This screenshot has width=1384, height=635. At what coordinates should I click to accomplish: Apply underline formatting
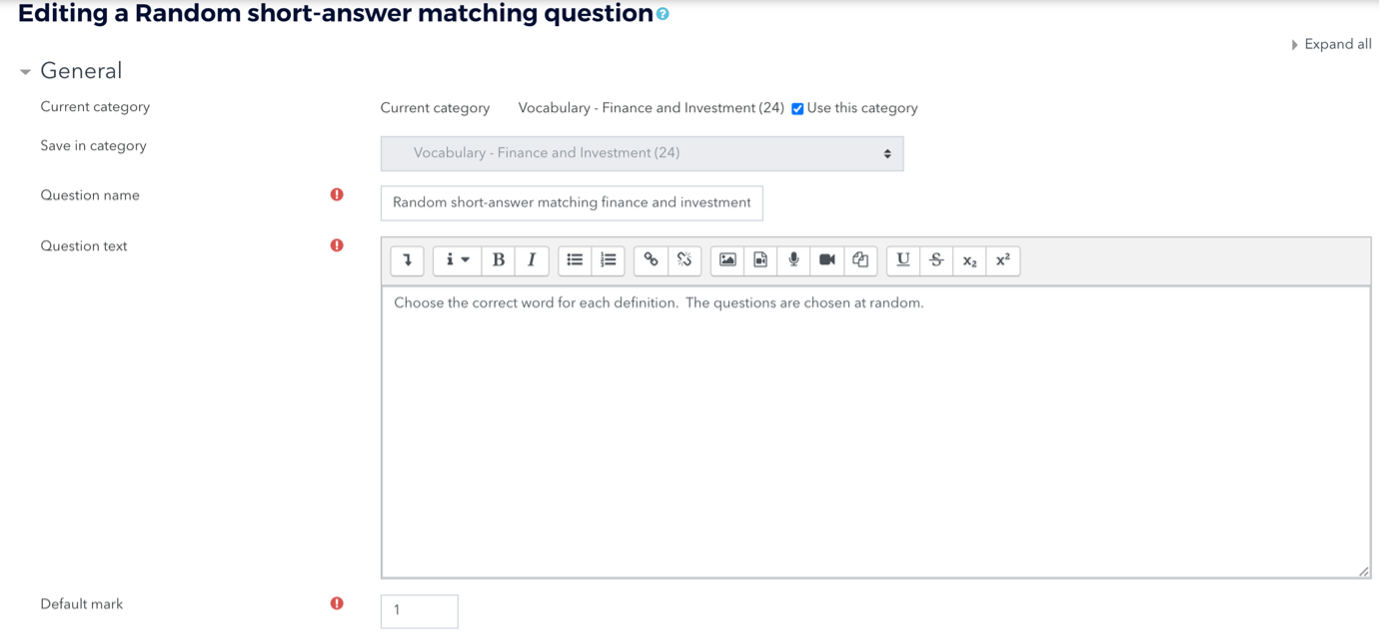[903, 260]
